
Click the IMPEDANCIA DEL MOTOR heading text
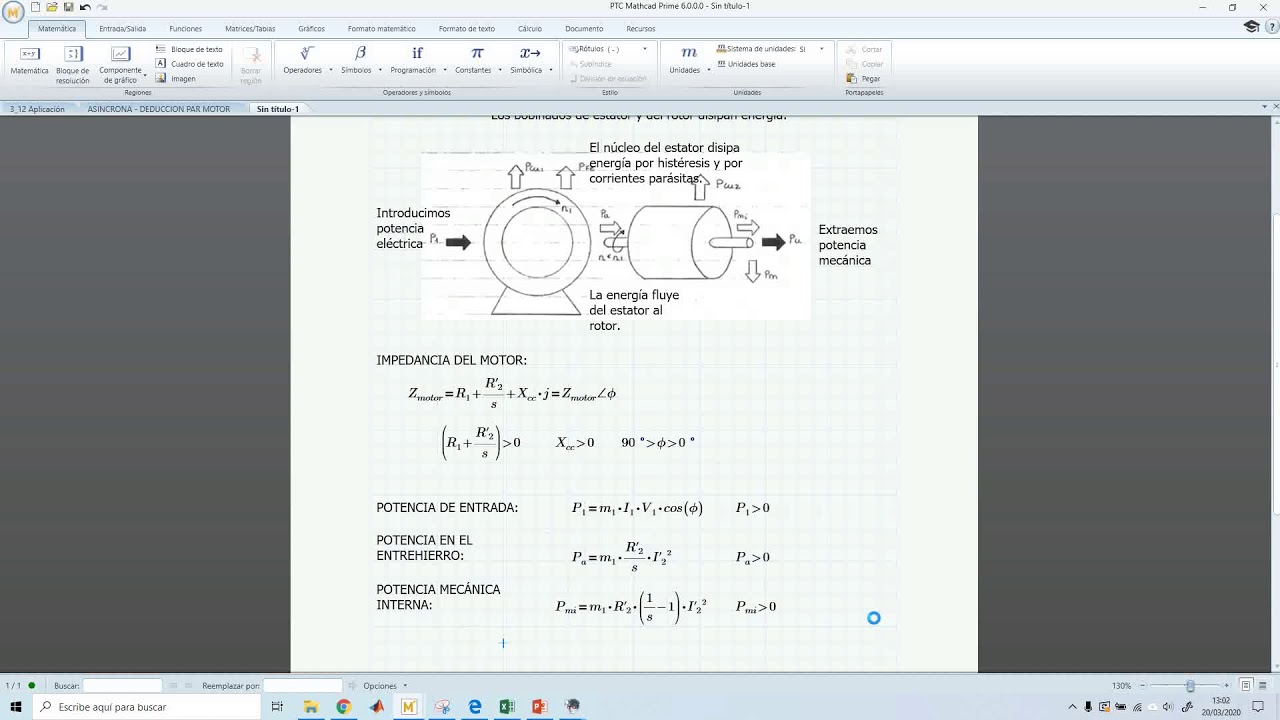tap(451, 360)
